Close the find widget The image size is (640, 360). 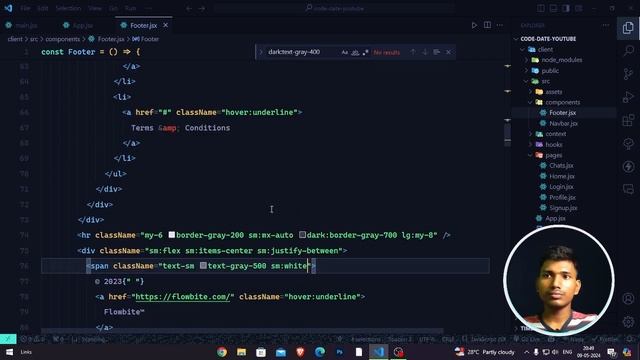click(449, 52)
